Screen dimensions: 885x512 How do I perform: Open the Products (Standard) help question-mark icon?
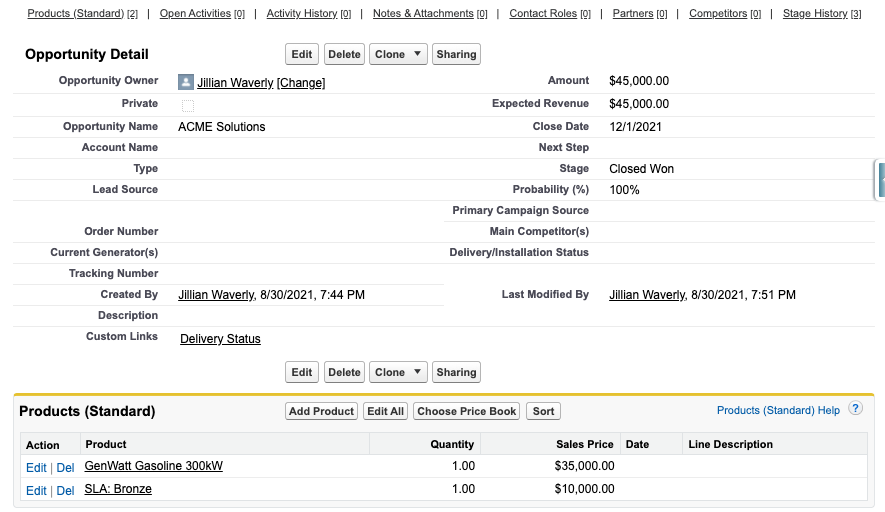856,408
